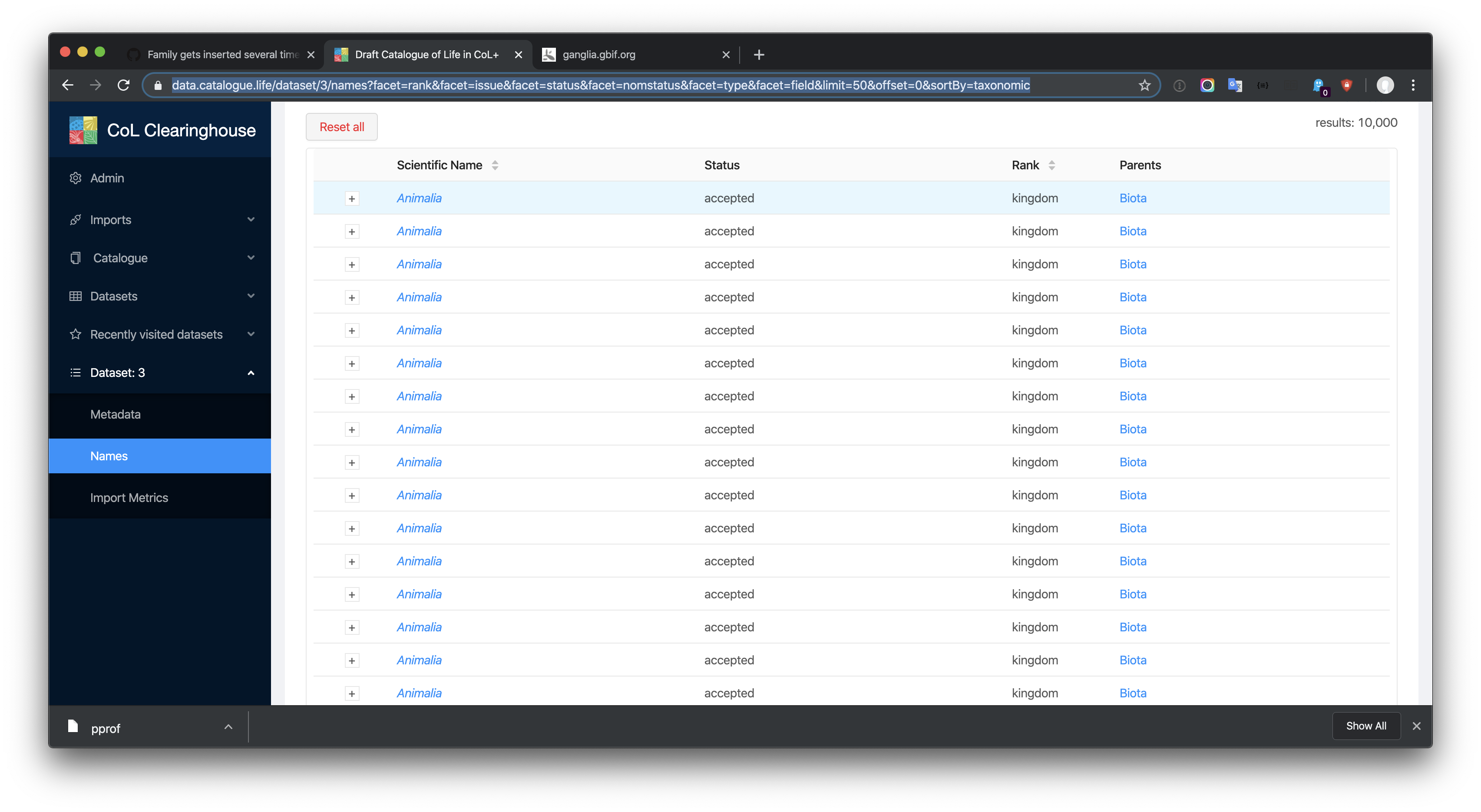Click the Reset all button
The height and width of the screenshot is (812, 1481).
[341, 126]
